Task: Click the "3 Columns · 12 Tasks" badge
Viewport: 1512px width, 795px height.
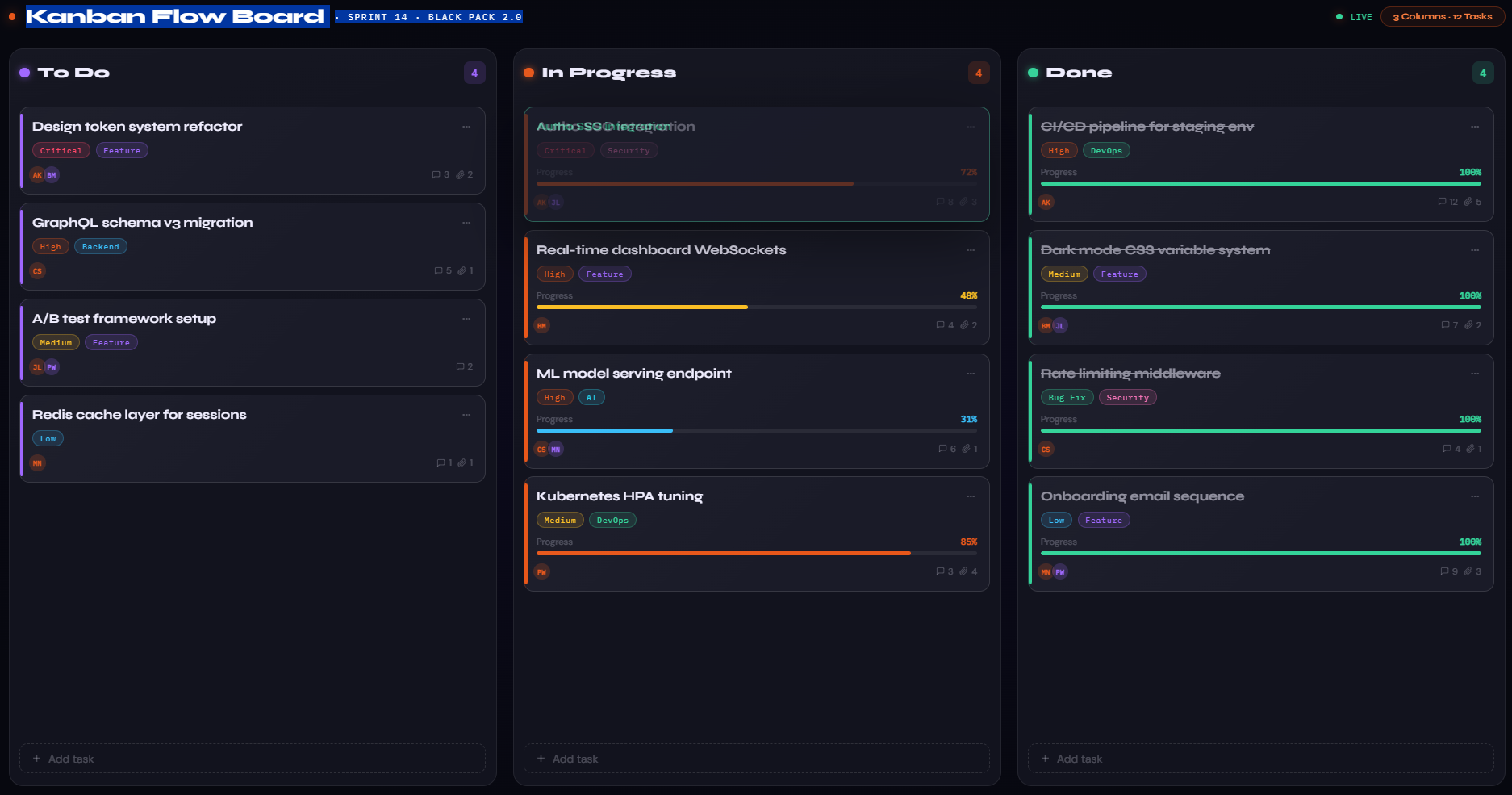Action: (1443, 16)
